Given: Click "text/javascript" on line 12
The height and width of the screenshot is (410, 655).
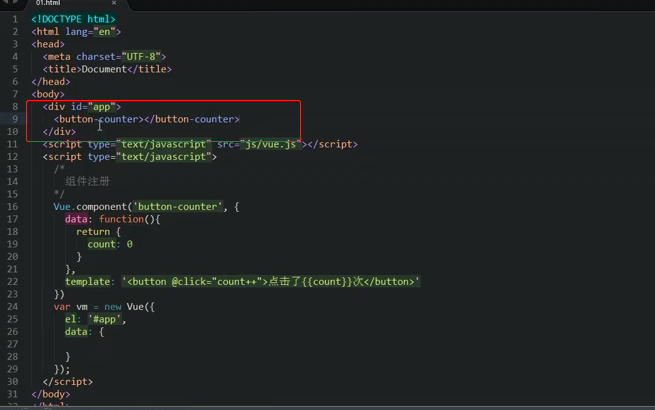Looking at the screenshot, I should (x=164, y=157).
